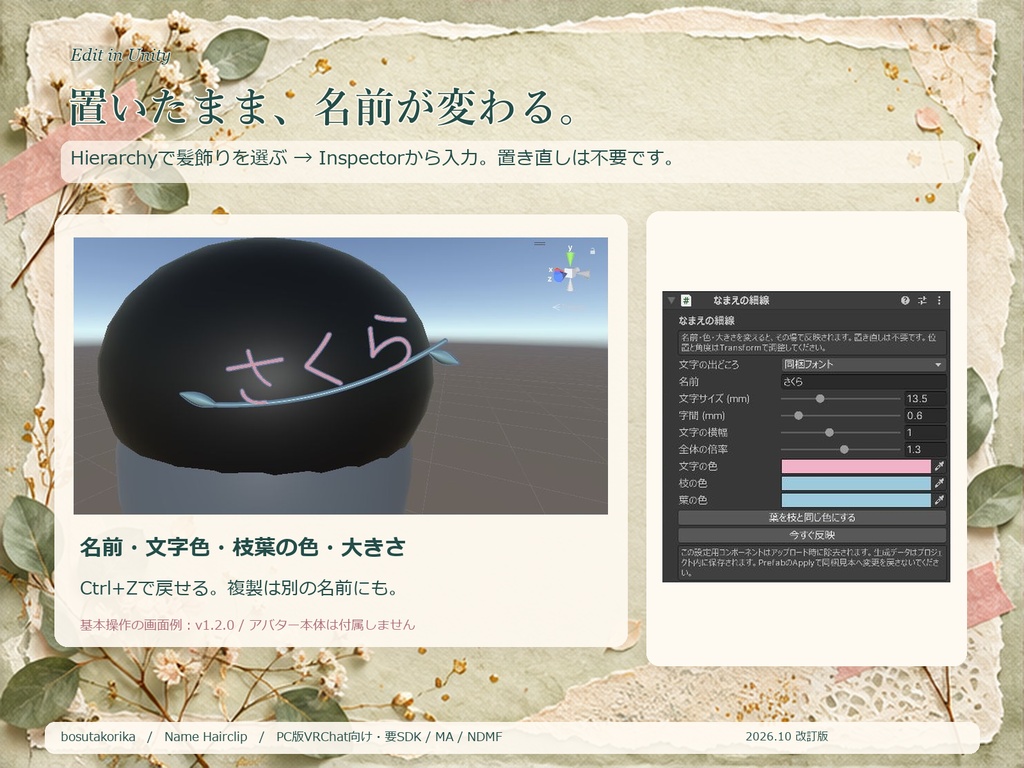Click the white center cube of the gizmo
Screen dimensions: 1024x768
point(571,274)
